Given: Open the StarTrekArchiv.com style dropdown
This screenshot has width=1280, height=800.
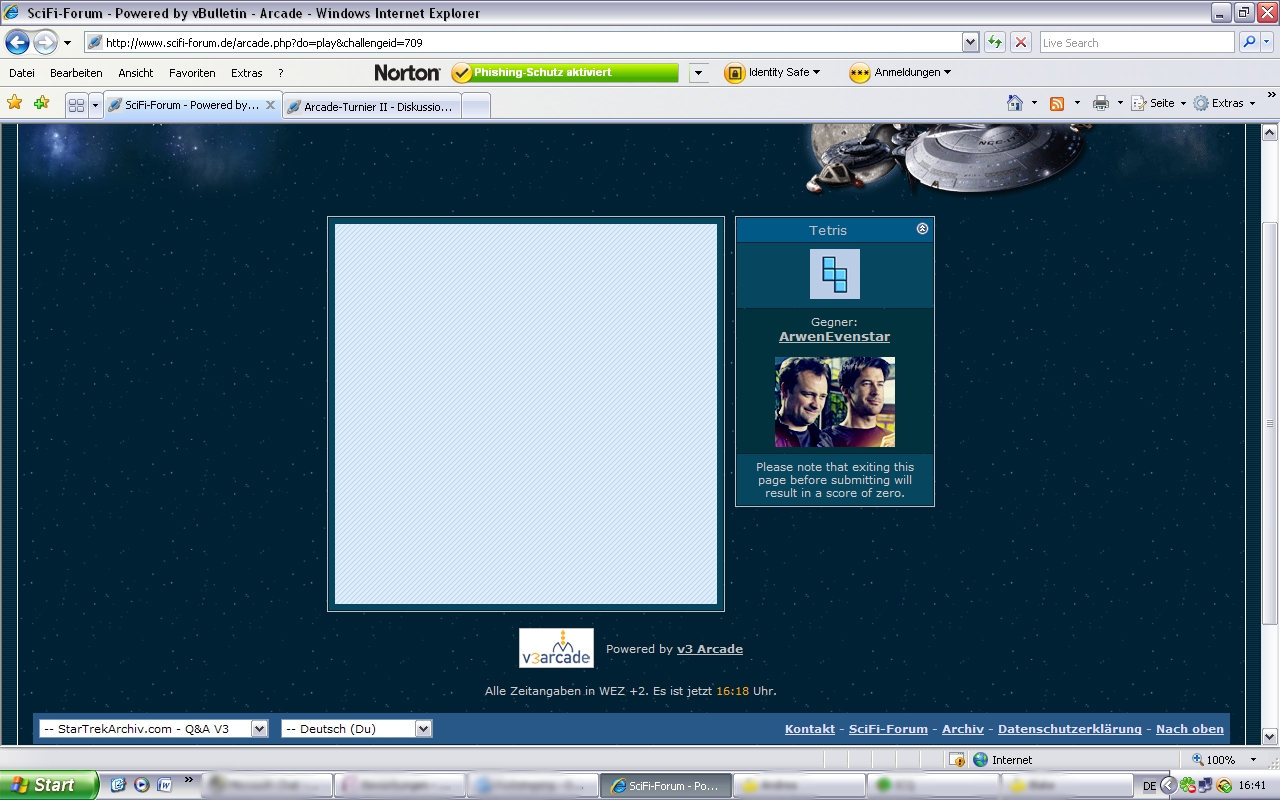Looking at the screenshot, I should pos(154,729).
